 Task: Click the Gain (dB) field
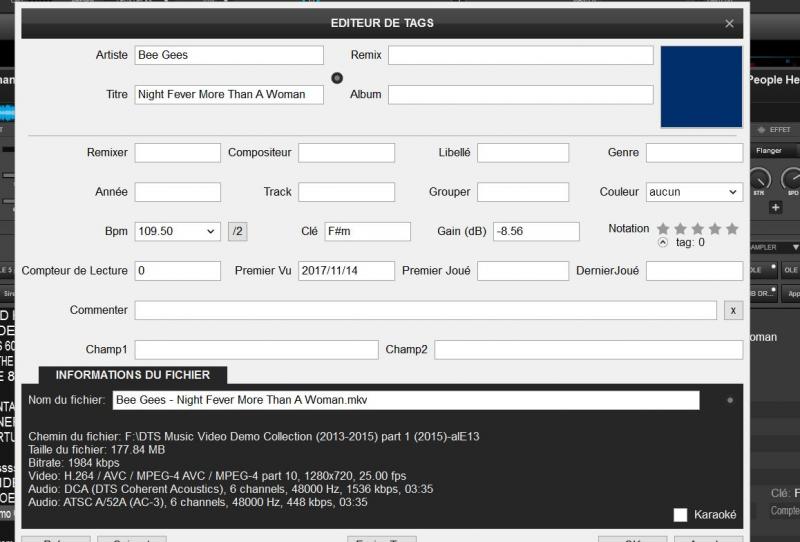pyautogui.click(x=536, y=231)
